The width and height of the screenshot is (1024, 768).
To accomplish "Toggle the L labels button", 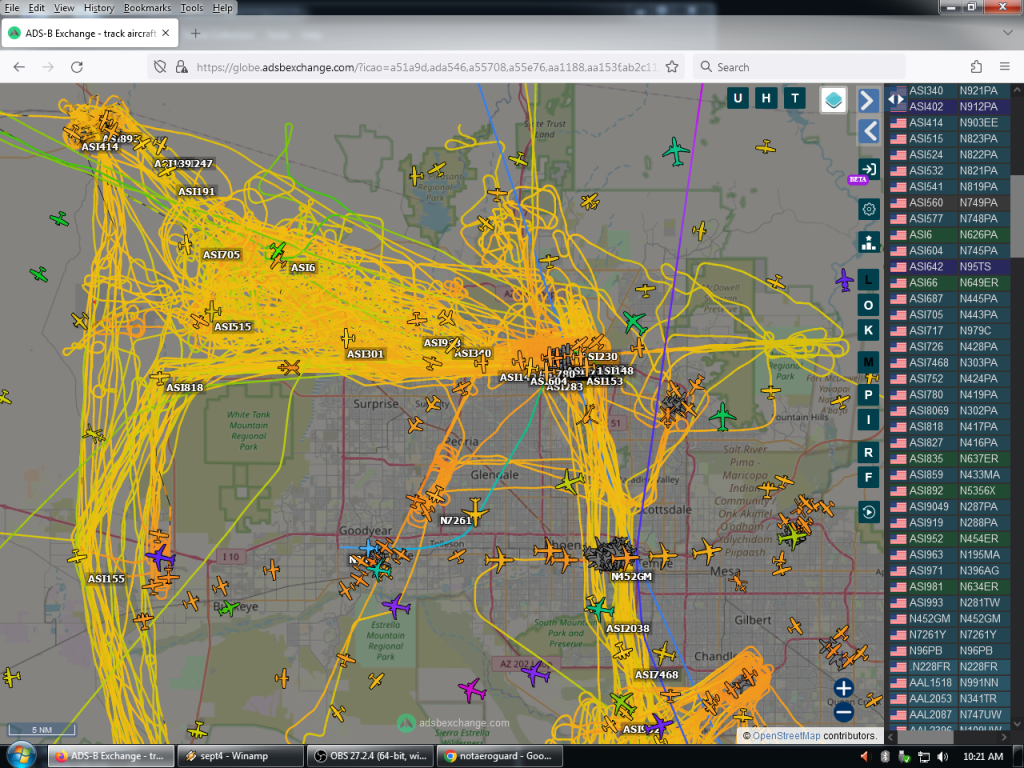I will coord(868,280).
